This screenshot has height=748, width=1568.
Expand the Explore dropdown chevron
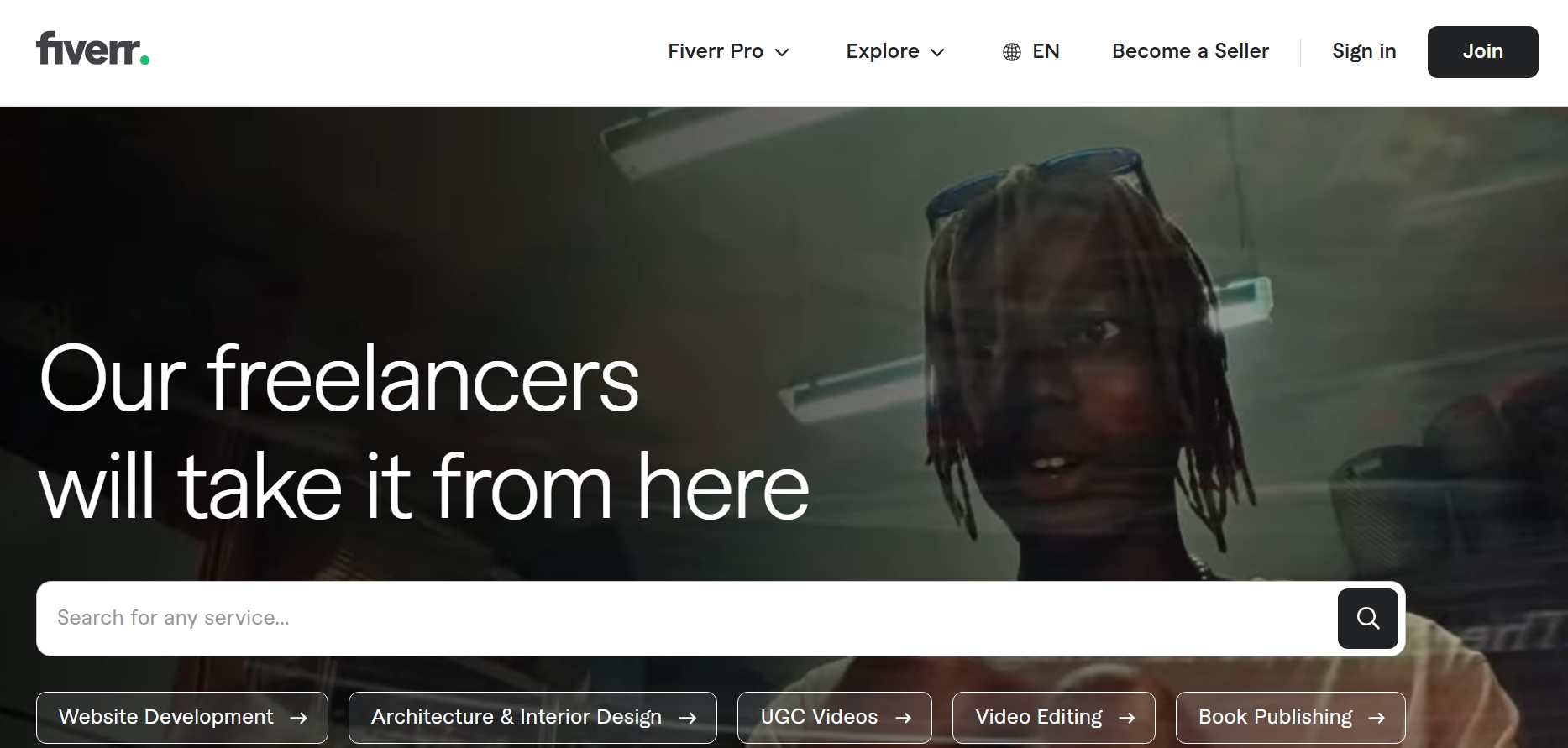tap(938, 53)
